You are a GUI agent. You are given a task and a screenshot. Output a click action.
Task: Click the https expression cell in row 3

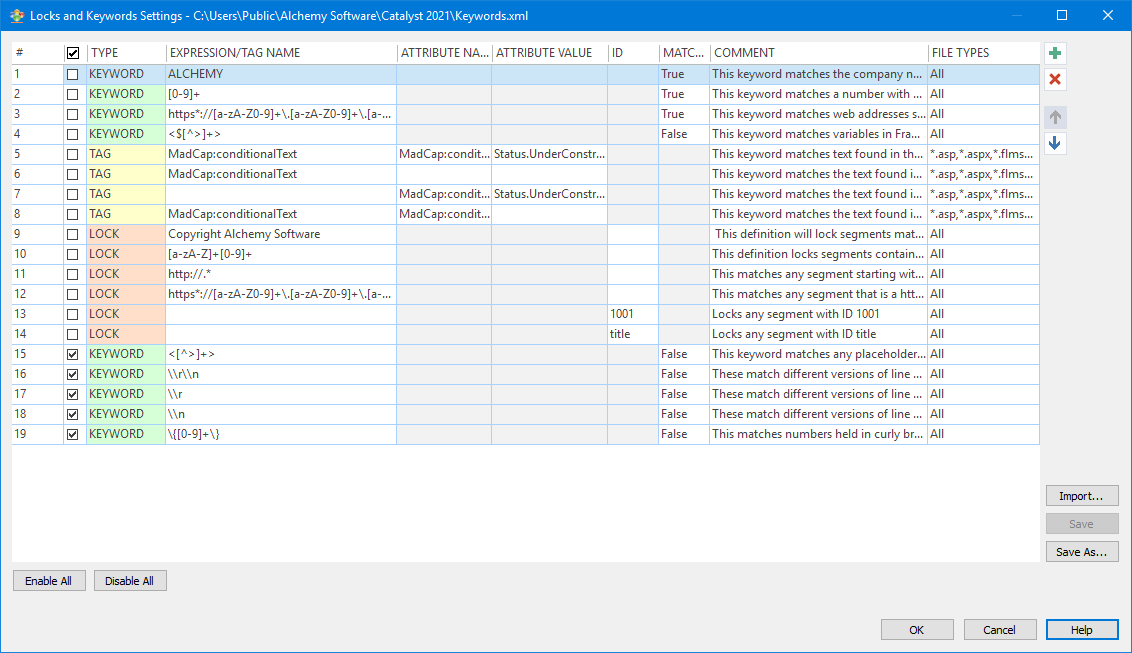click(281, 114)
